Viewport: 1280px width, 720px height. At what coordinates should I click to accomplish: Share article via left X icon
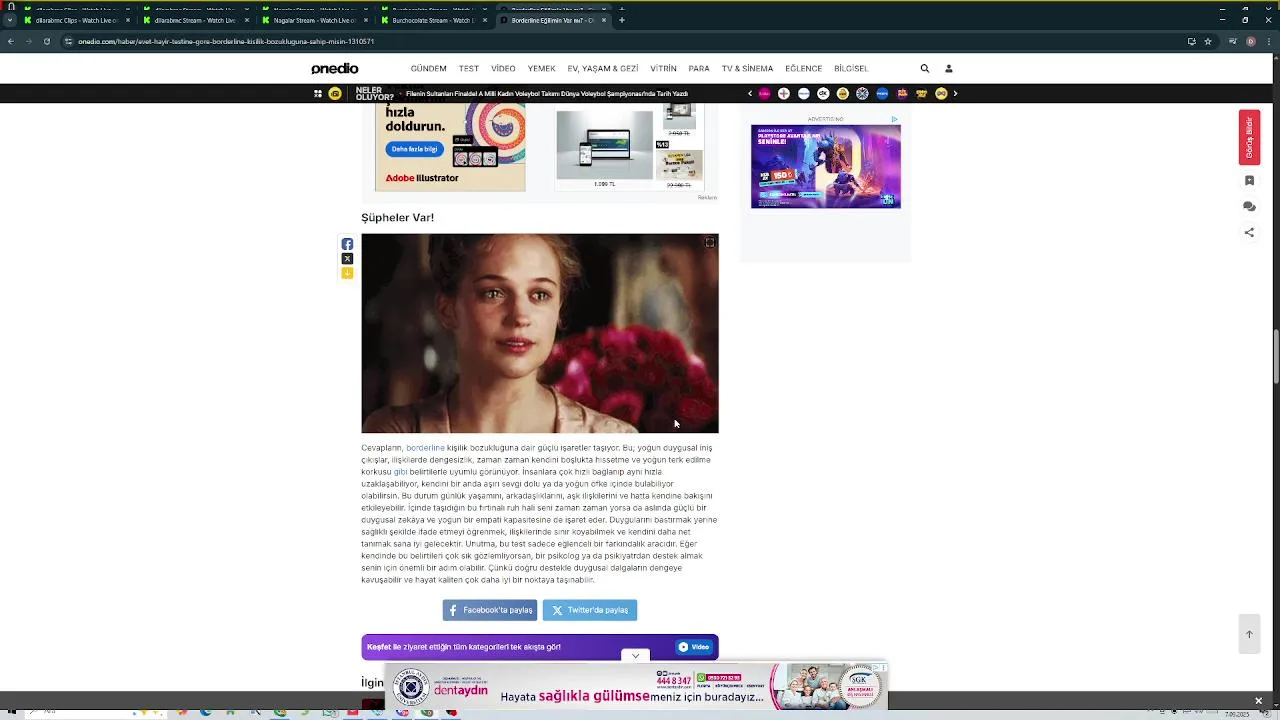tap(347, 259)
